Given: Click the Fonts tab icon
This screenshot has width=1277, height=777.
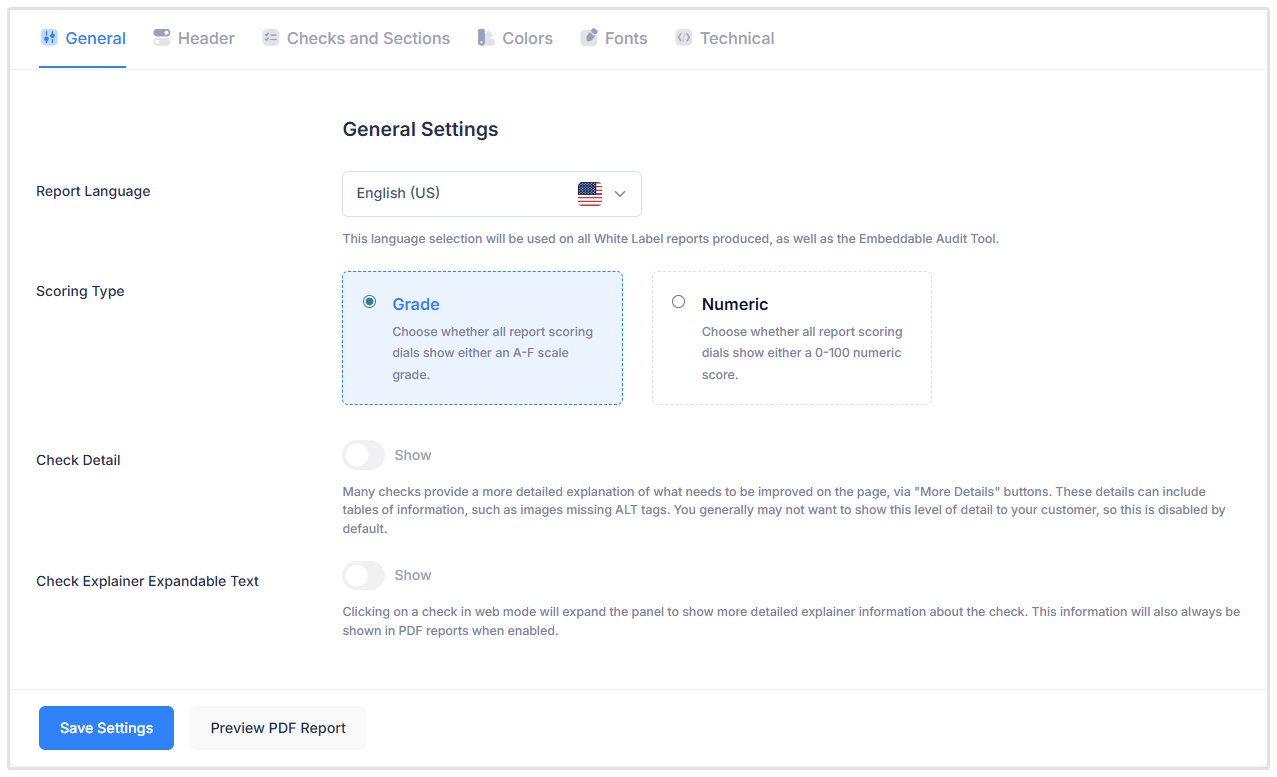Looking at the screenshot, I should point(588,38).
